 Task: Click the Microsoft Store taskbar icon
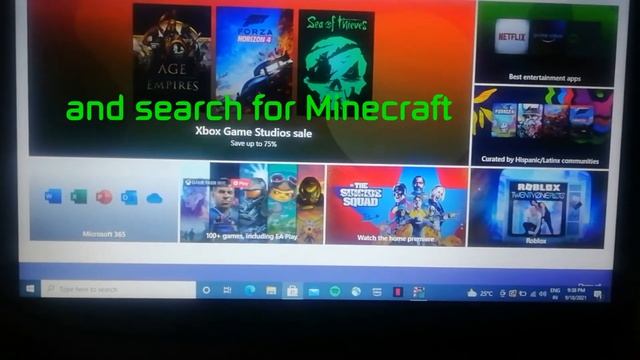coord(292,291)
